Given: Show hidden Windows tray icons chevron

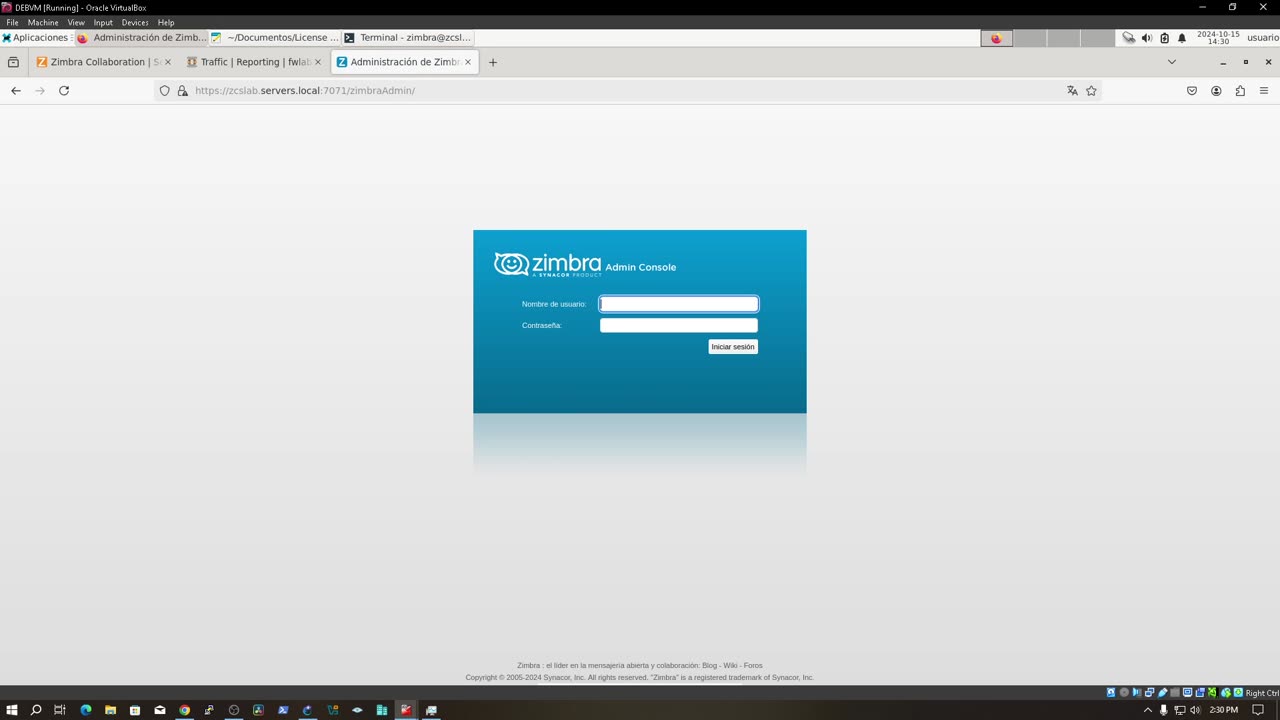Looking at the screenshot, I should click(1148, 710).
